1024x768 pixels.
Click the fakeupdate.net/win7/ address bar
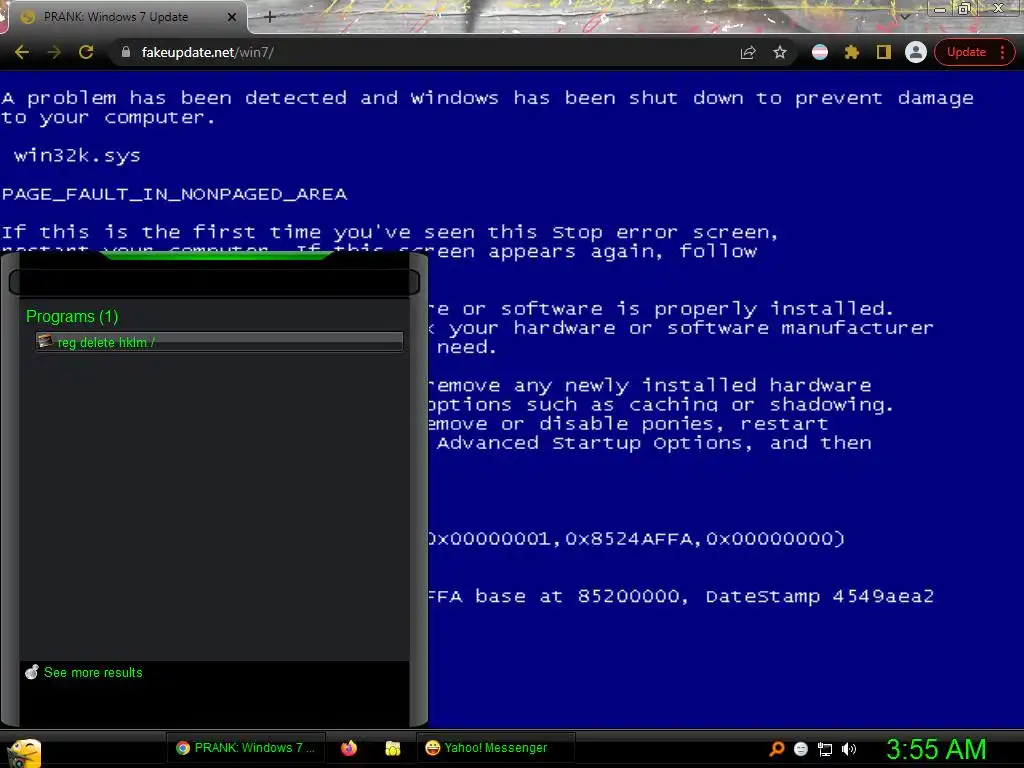pyautogui.click(x=418, y=52)
